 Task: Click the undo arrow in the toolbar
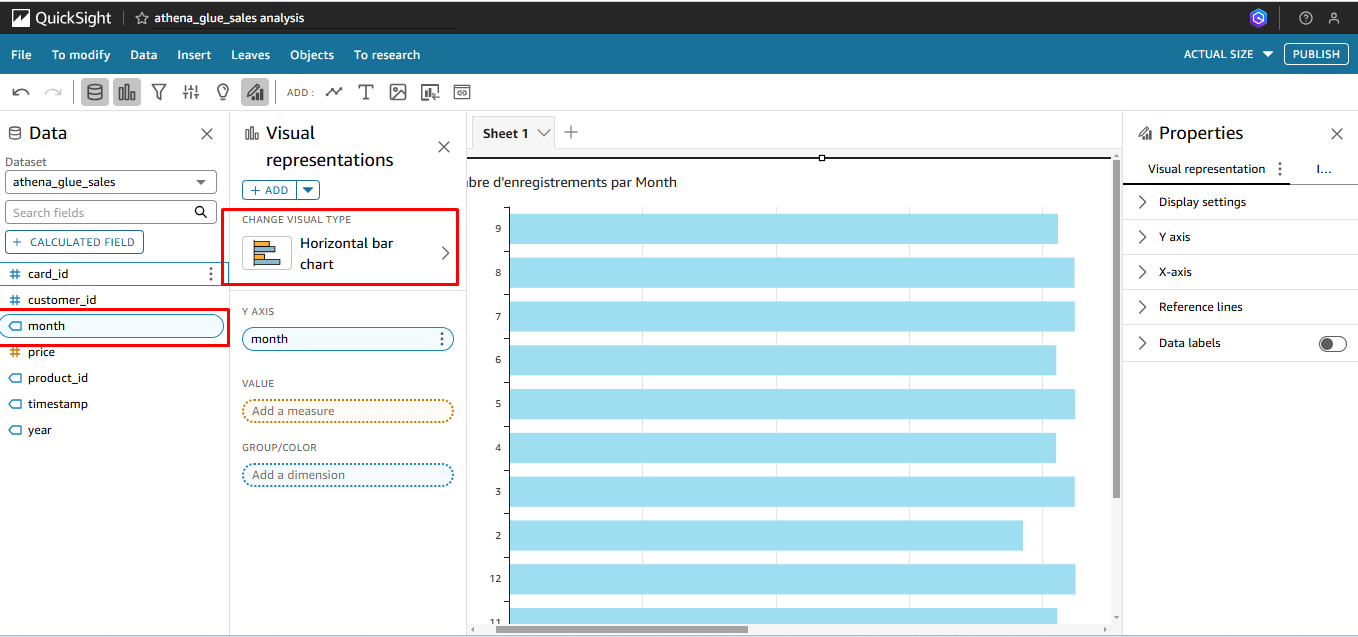[x=21, y=93]
